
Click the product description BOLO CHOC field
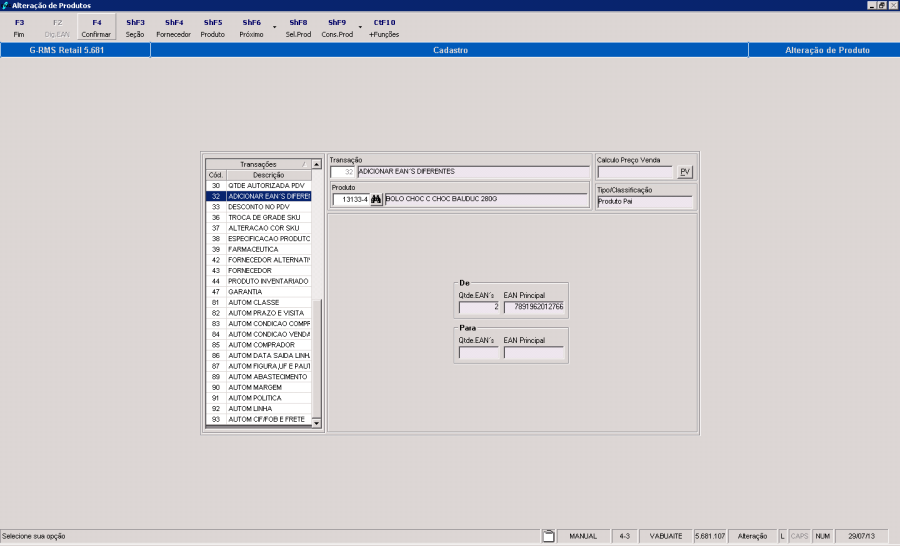point(486,199)
